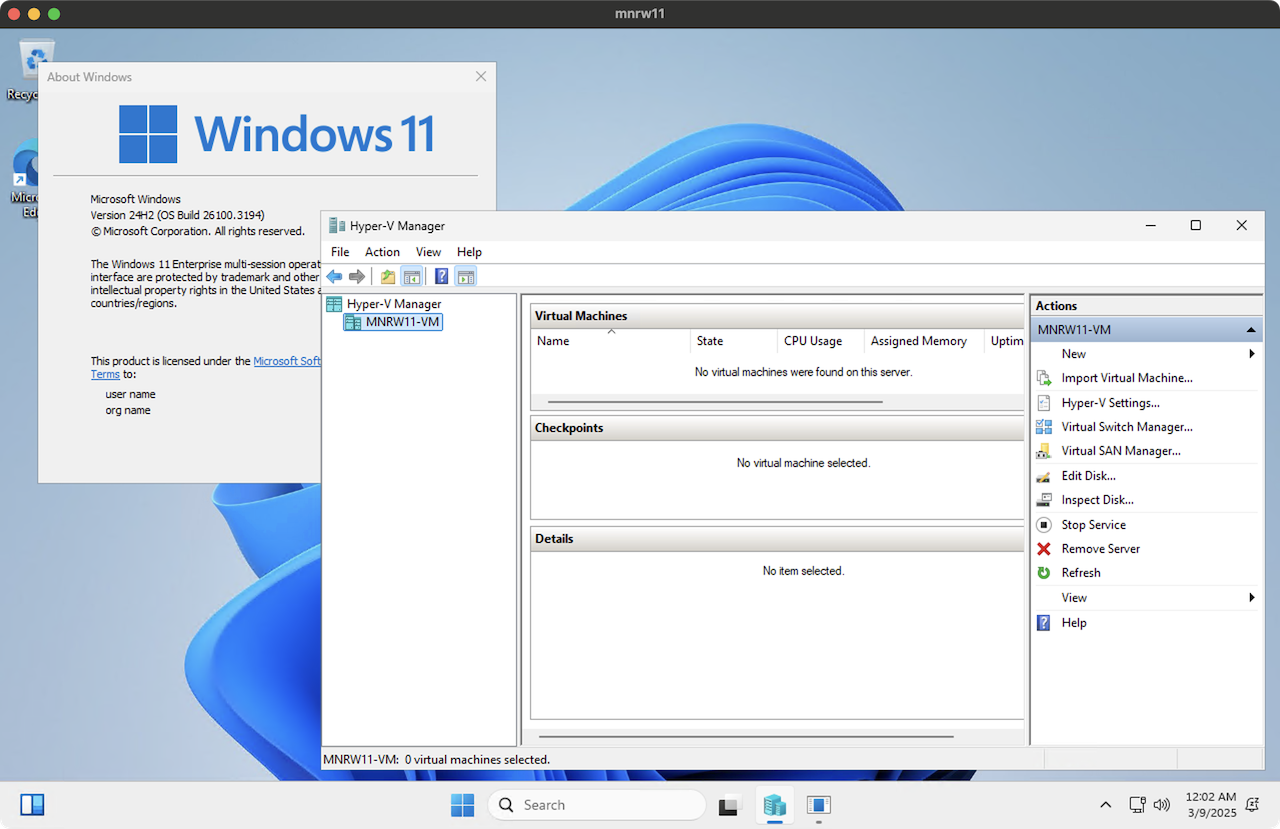Click Refresh action label
Screen dimensions: 1280x829
(1081, 573)
